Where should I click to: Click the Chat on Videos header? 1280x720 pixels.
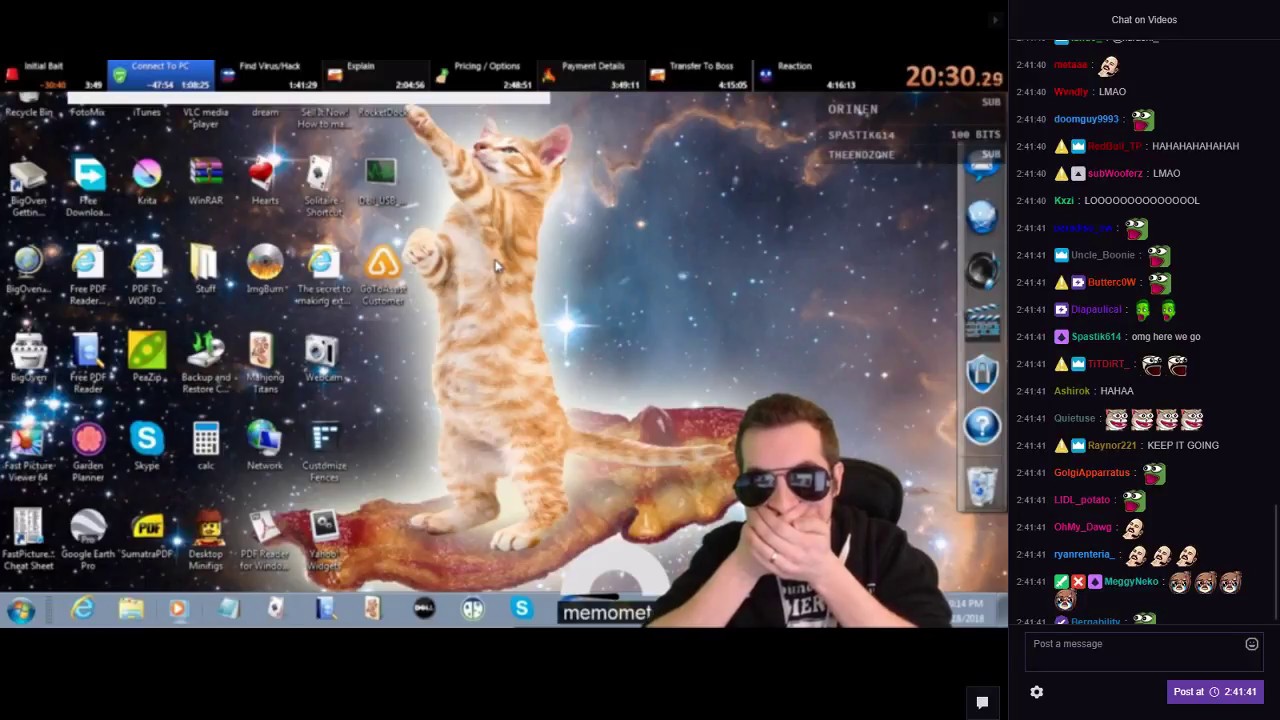click(1144, 20)
